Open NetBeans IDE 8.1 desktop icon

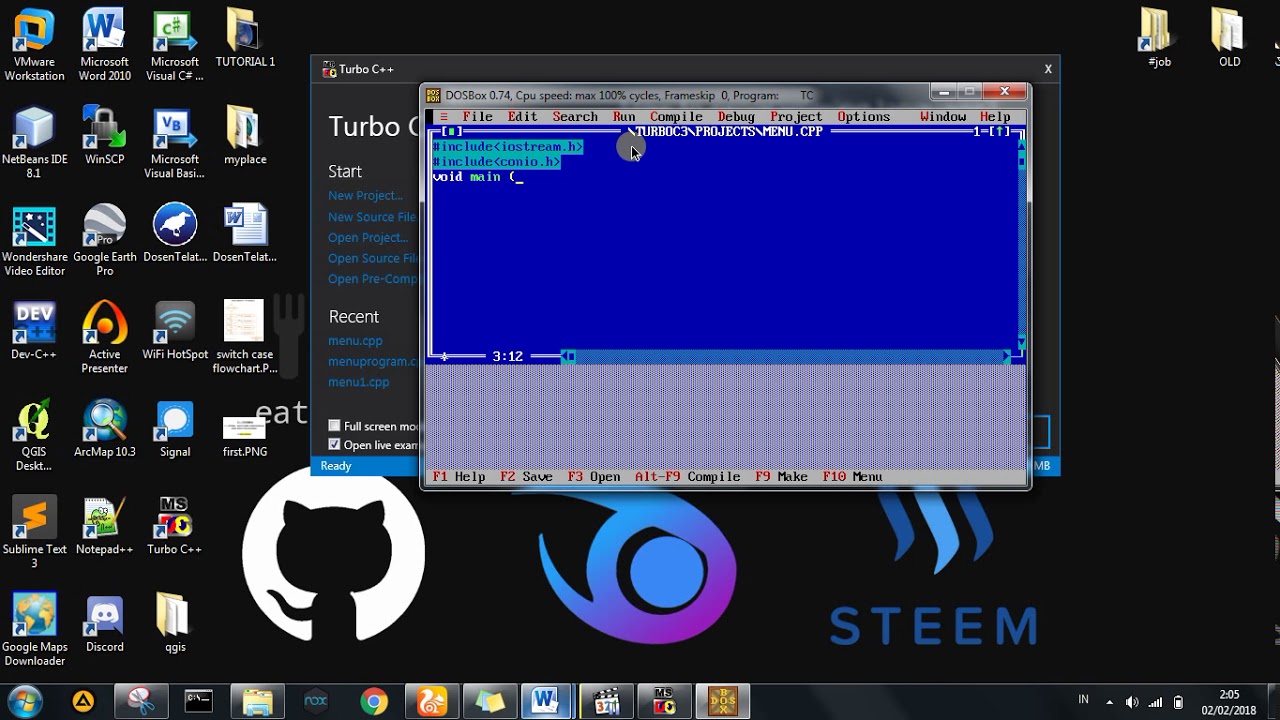coord(34,143)
